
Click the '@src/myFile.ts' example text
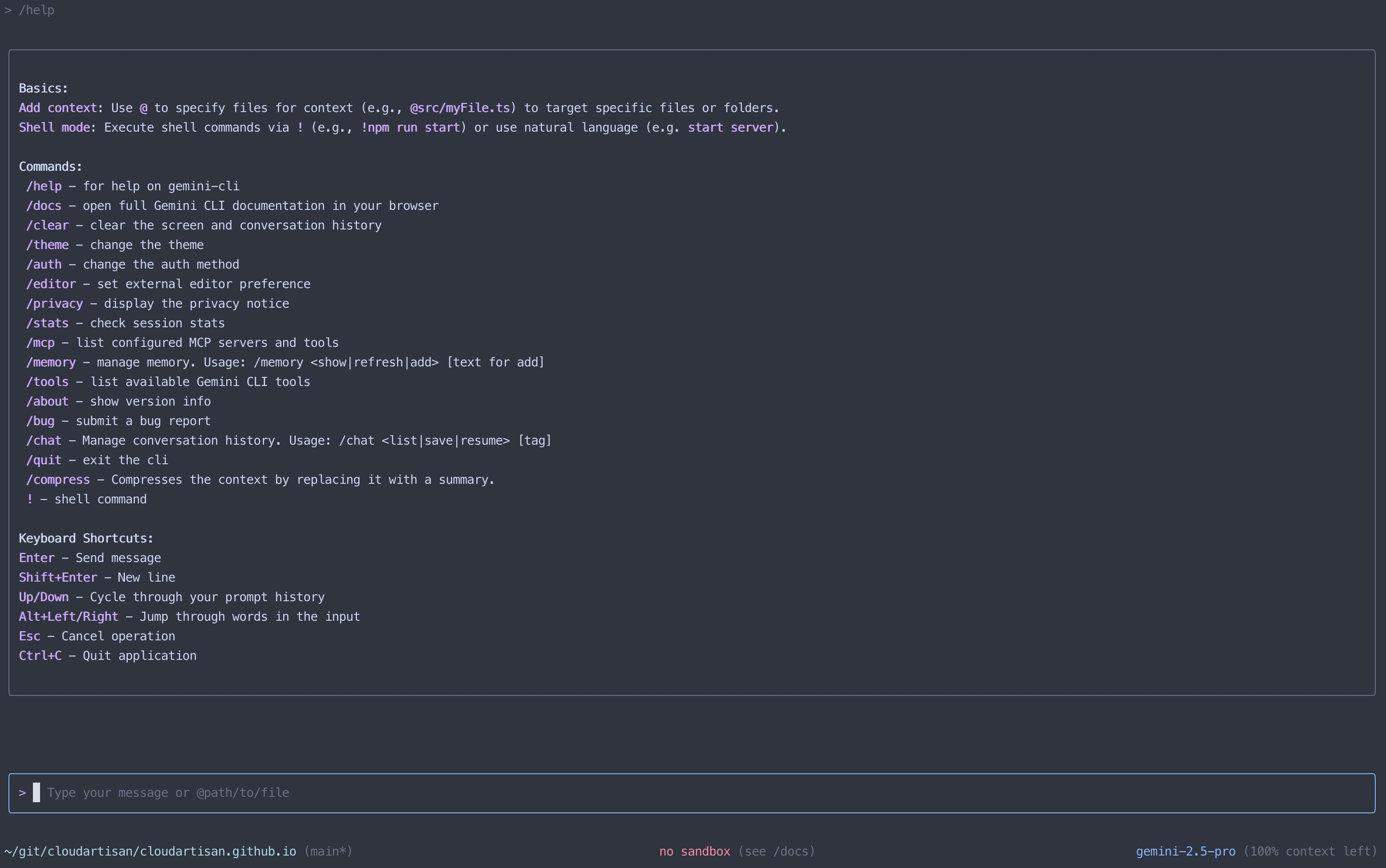(x=460, y=107)
